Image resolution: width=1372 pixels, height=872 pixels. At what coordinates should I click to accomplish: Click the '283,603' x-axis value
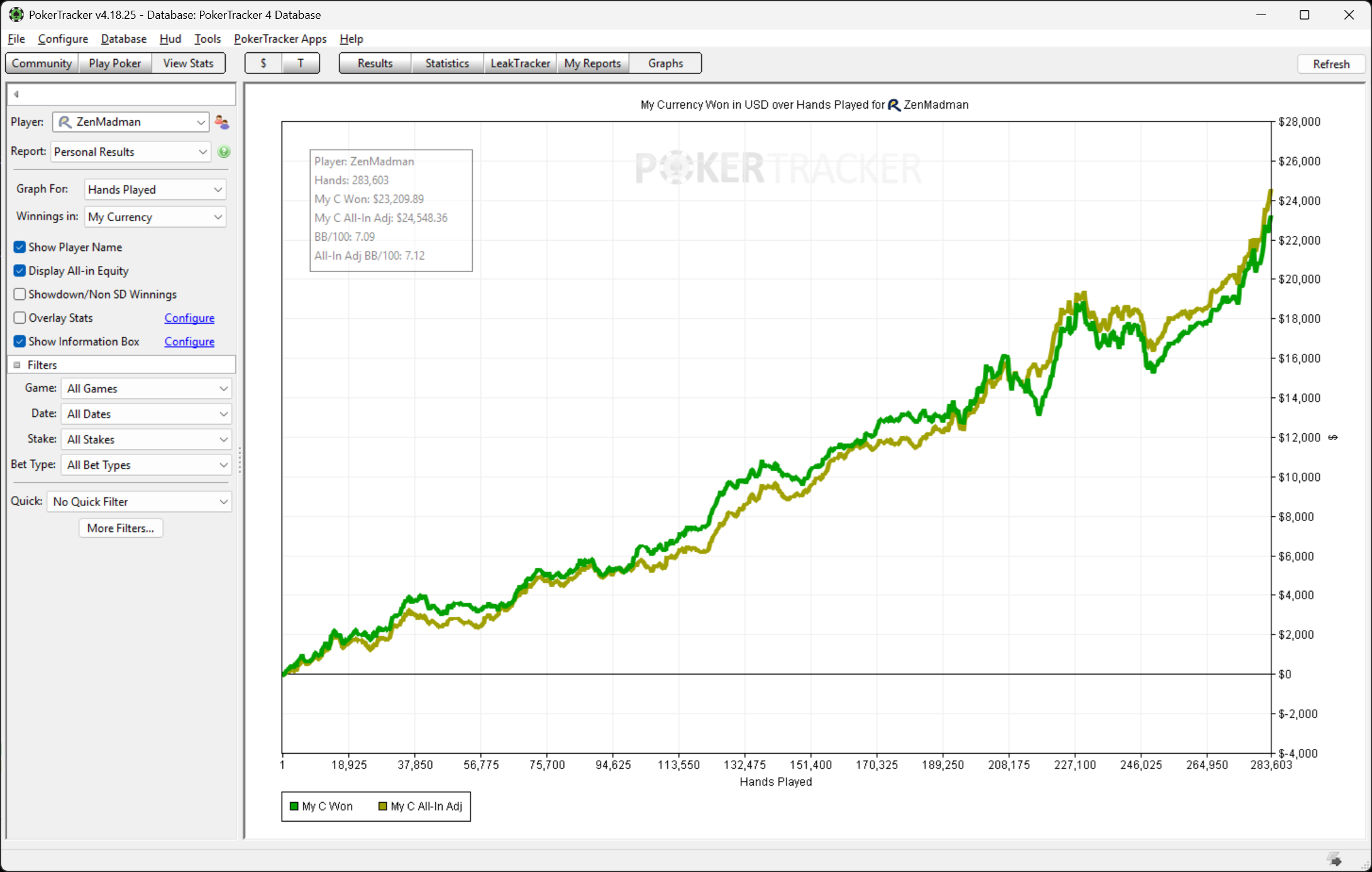coord(1271,765)
